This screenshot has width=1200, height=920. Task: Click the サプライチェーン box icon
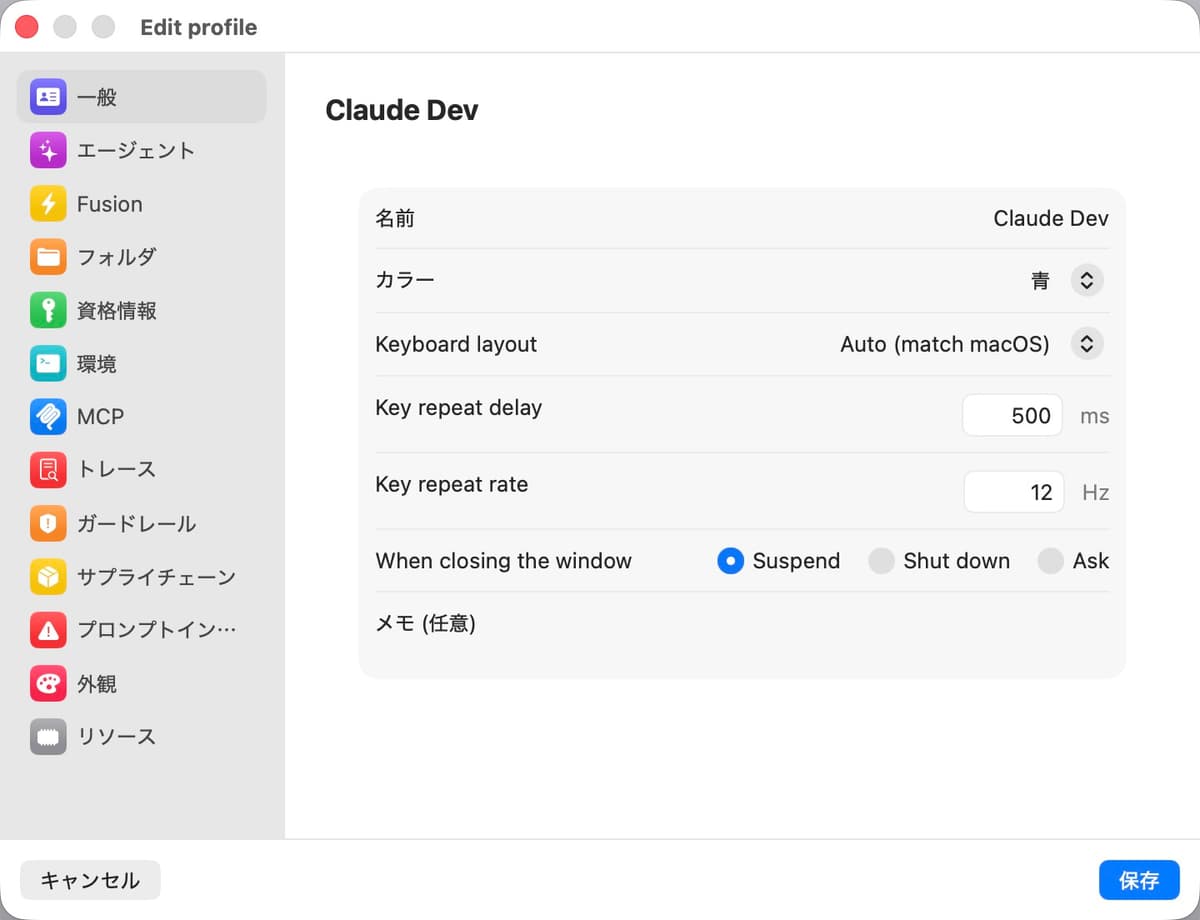coord(48,577)
